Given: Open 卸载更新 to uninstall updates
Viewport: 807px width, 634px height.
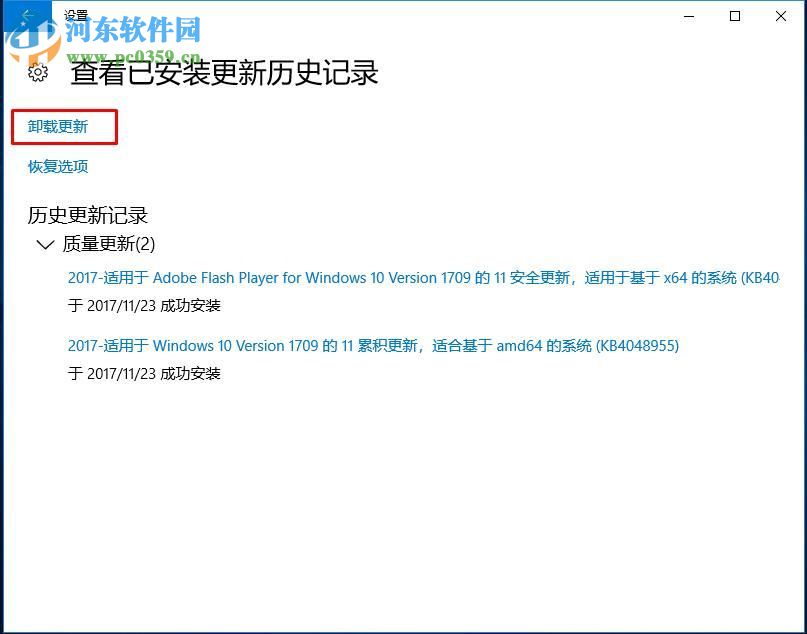Looking at the screenshot, I should click(x=55, y=127).
